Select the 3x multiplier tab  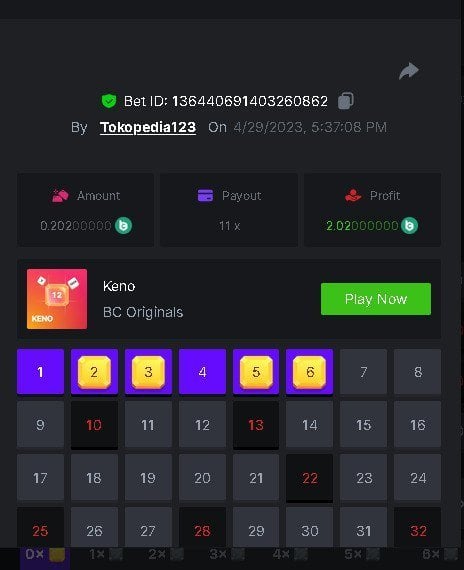pyautogui.click(x=227, y=554)
